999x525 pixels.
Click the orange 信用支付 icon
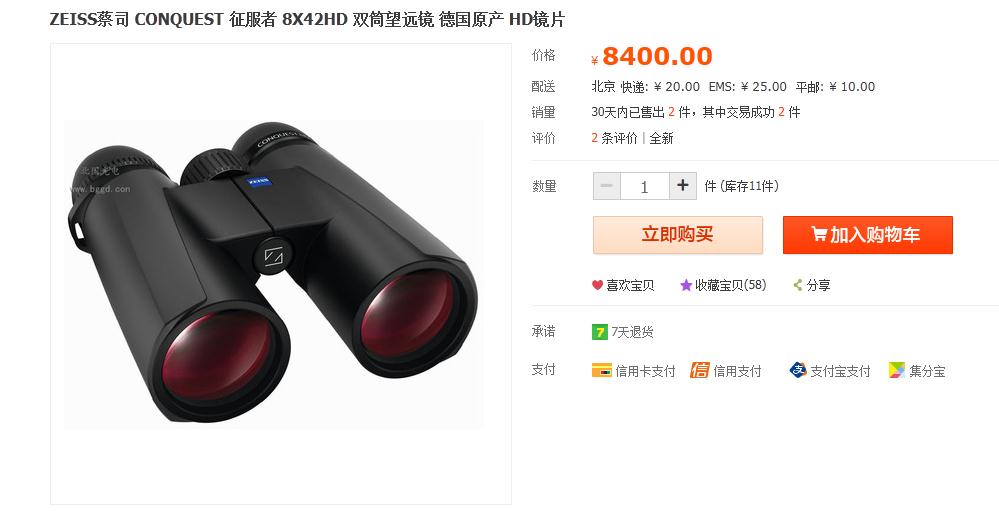tap(700, 370)
